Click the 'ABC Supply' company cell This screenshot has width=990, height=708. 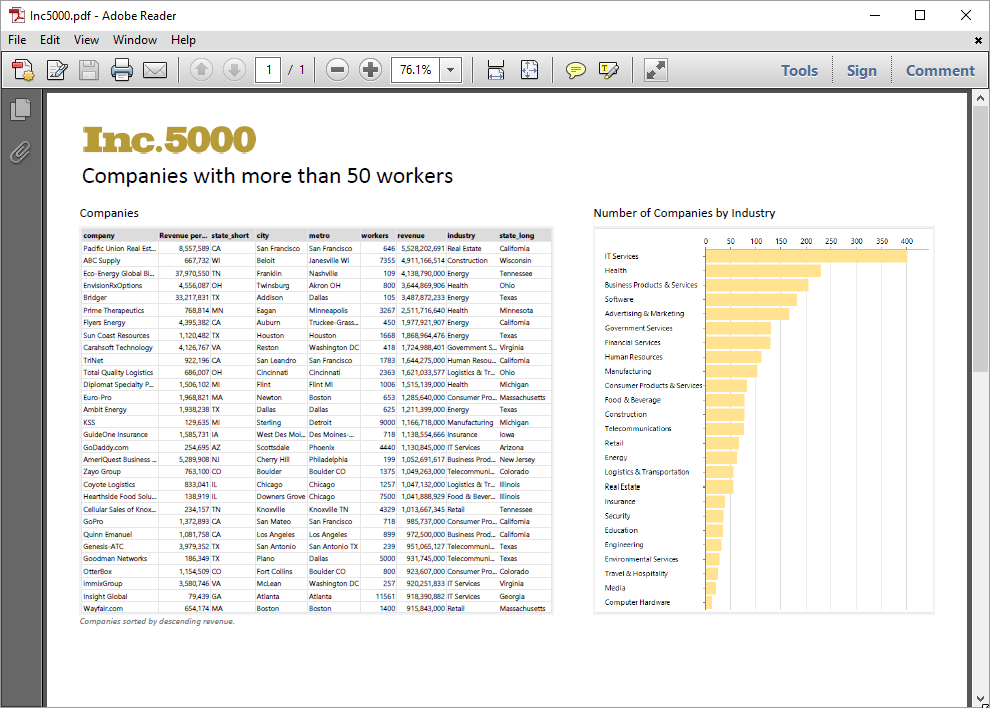tap(119, 260)
